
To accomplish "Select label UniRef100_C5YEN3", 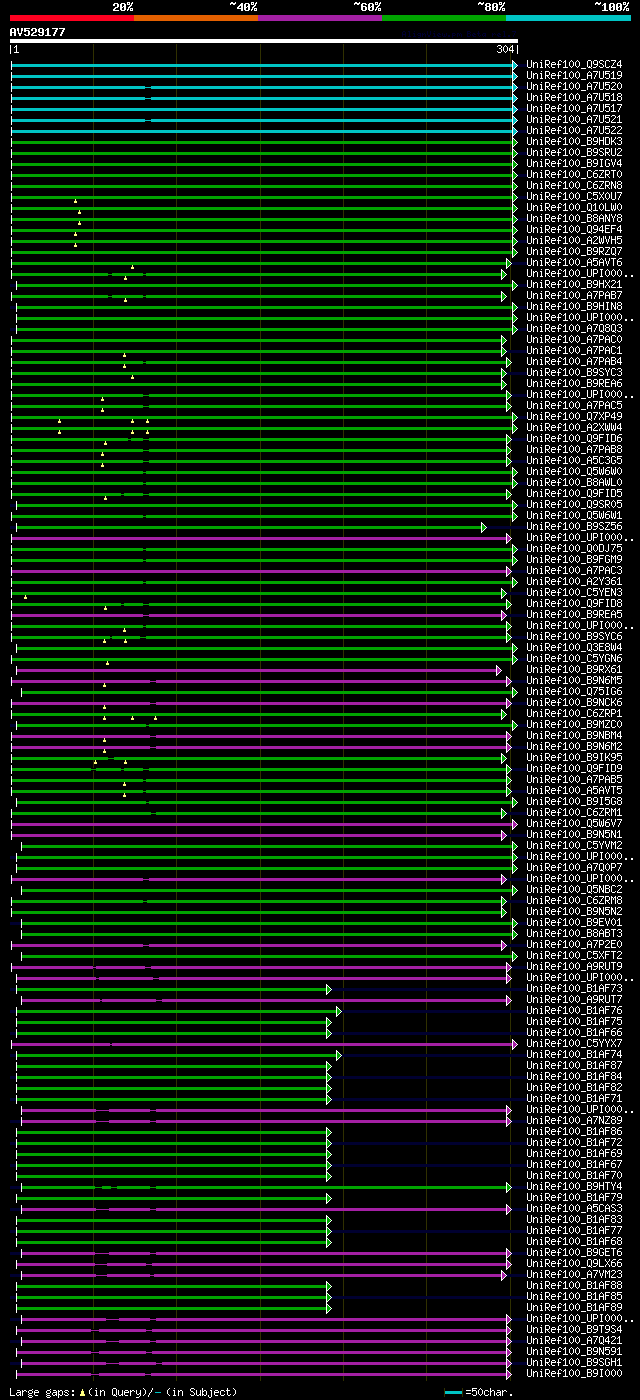I will pyautogui.click(x=574, y=592).
